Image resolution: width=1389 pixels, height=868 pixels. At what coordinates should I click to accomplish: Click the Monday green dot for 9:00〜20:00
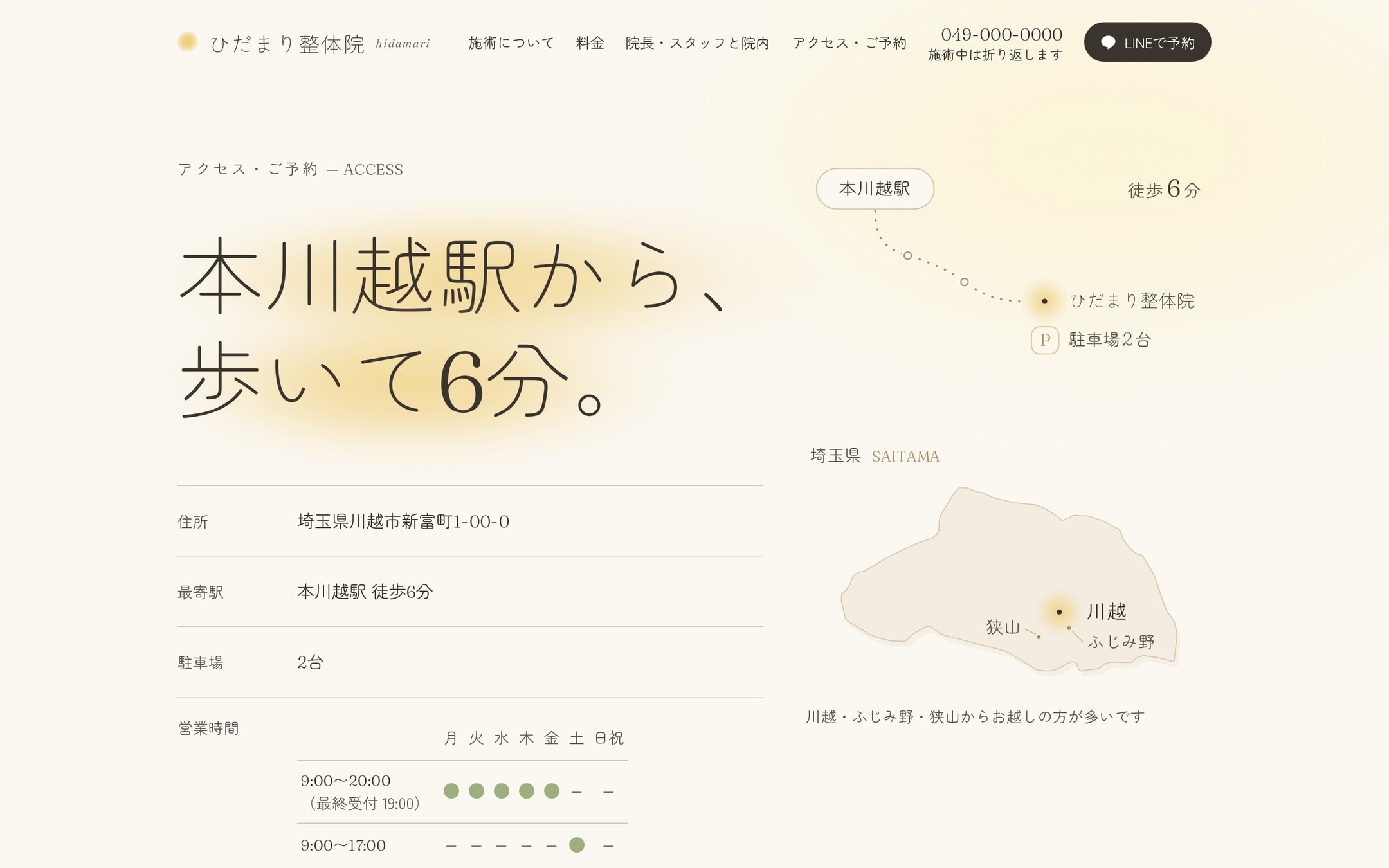451,791
